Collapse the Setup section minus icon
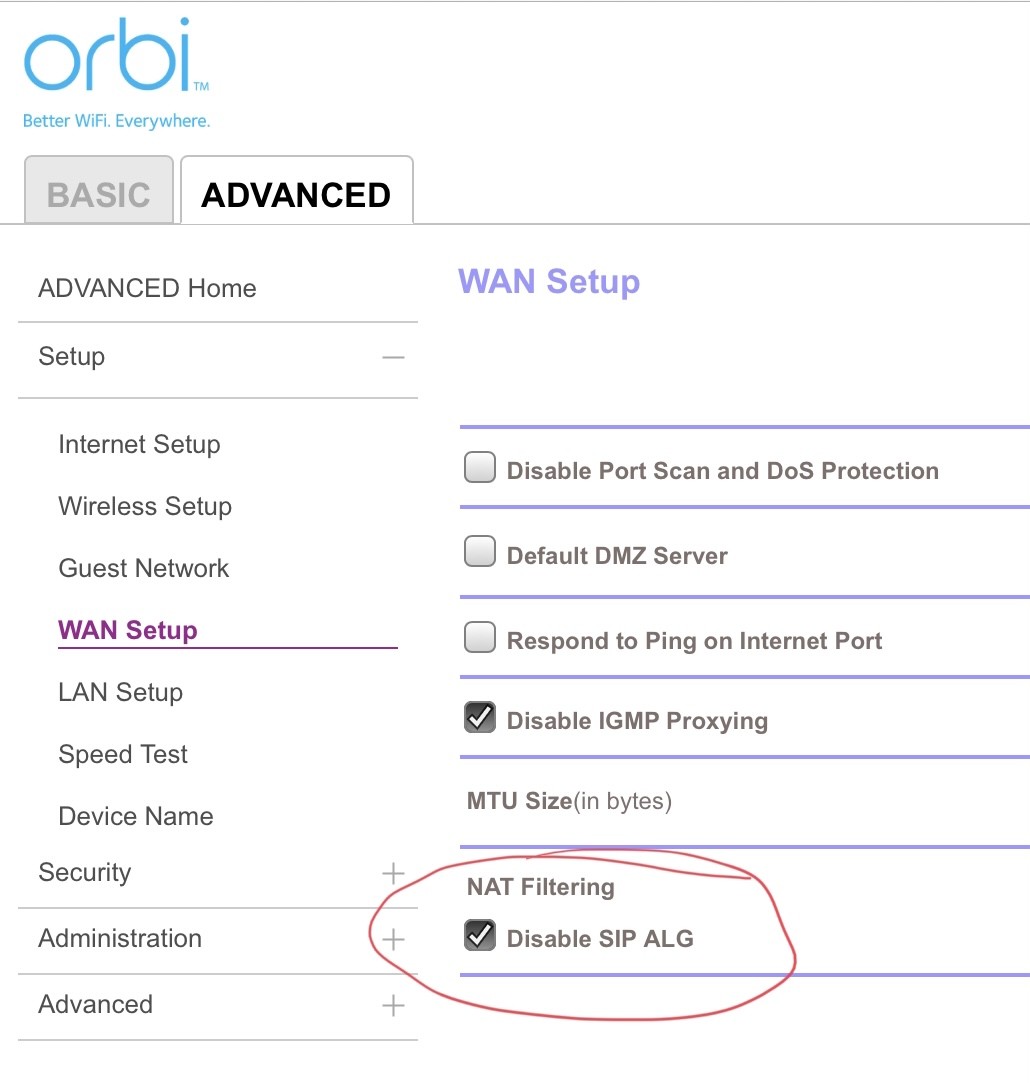The width and height of the screenshot is (1030, 1083). coord(393,357)
